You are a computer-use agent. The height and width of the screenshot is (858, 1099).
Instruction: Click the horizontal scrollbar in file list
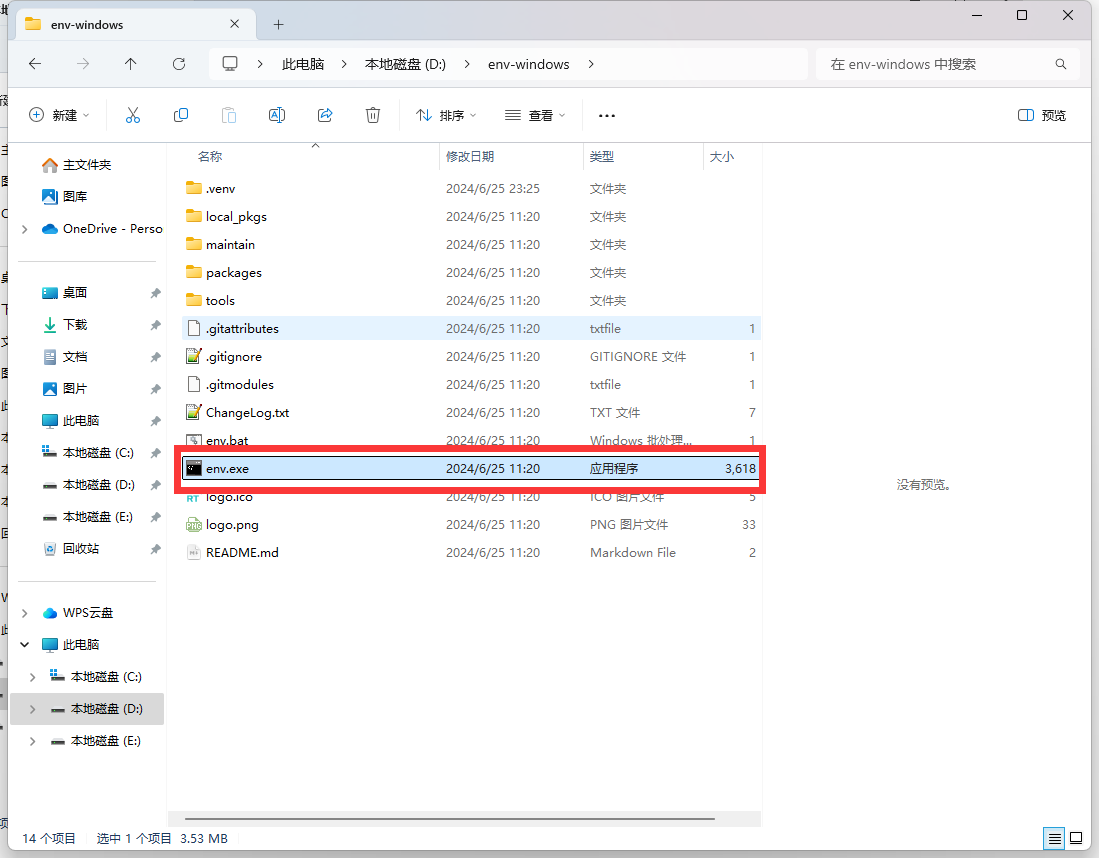pyautogui.click(x=450, y=818)
